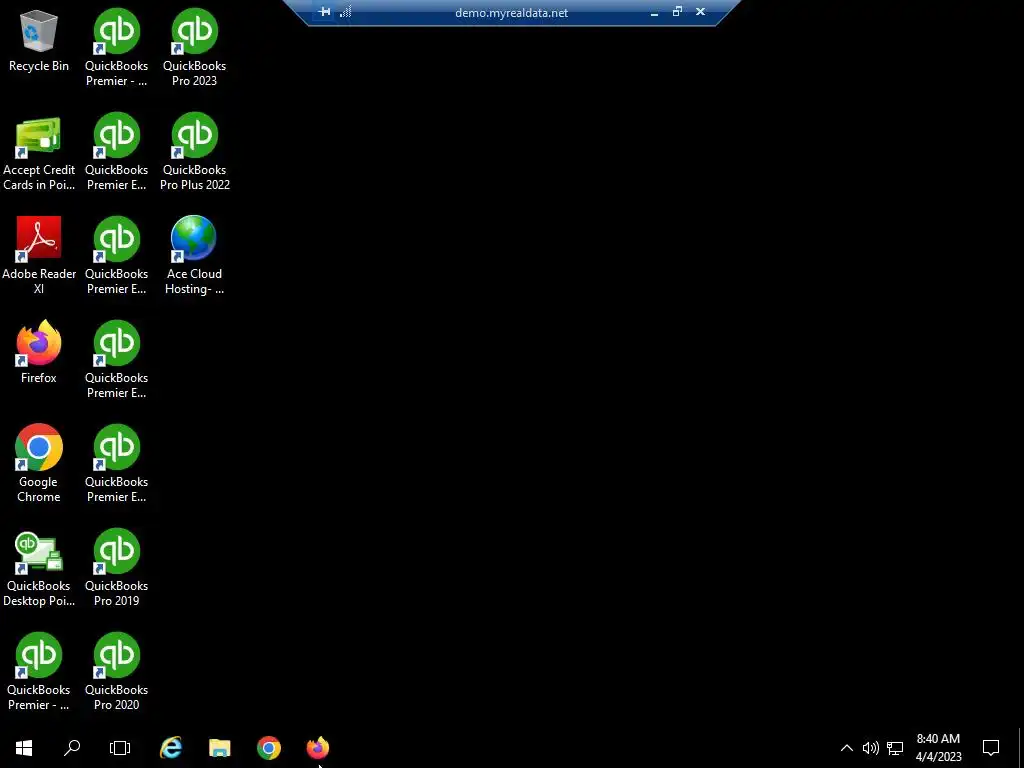Screen dimensions: 1024x768
Task: Launch Internet Explorer from the taskbar
Action: [170, 748]
